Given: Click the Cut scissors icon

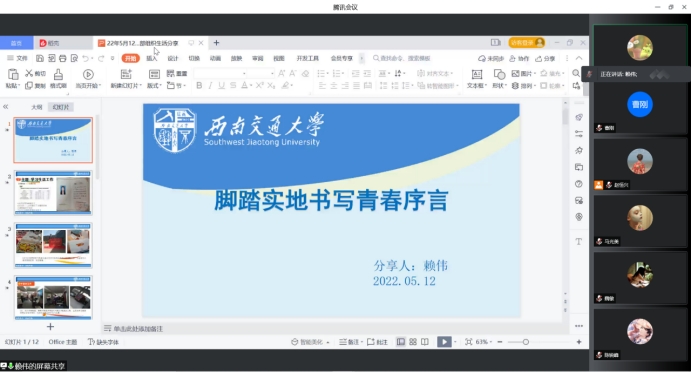Looking at the screenshot, I should [x=29, y=73].
